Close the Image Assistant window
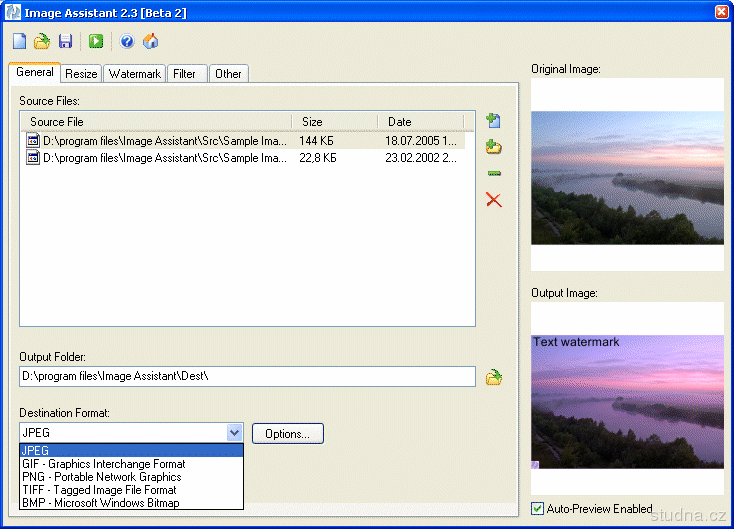 pos(722,12)
